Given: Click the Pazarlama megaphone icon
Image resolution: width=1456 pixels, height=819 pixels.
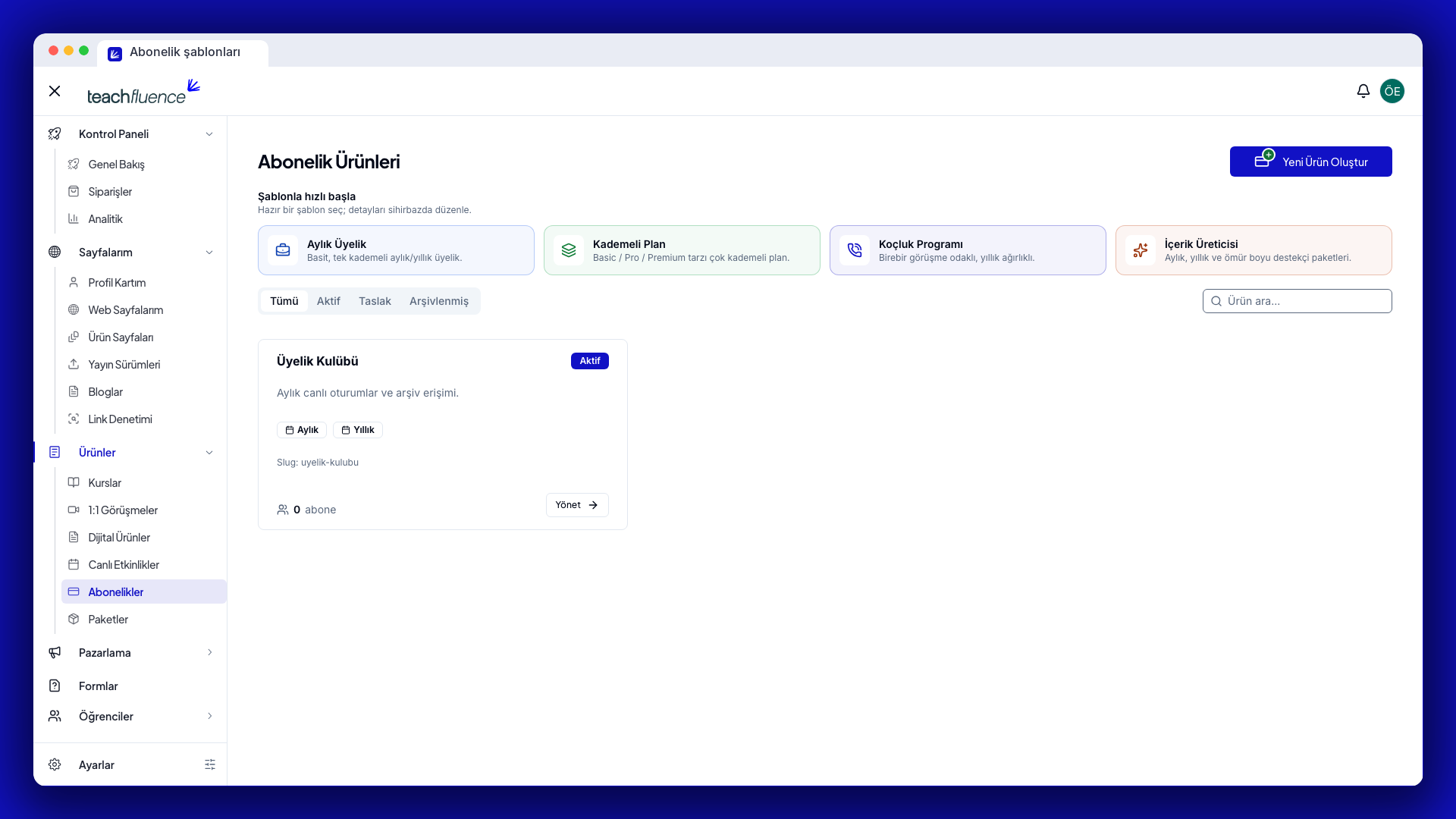Looking at the screenshot, I should (55, 653).
